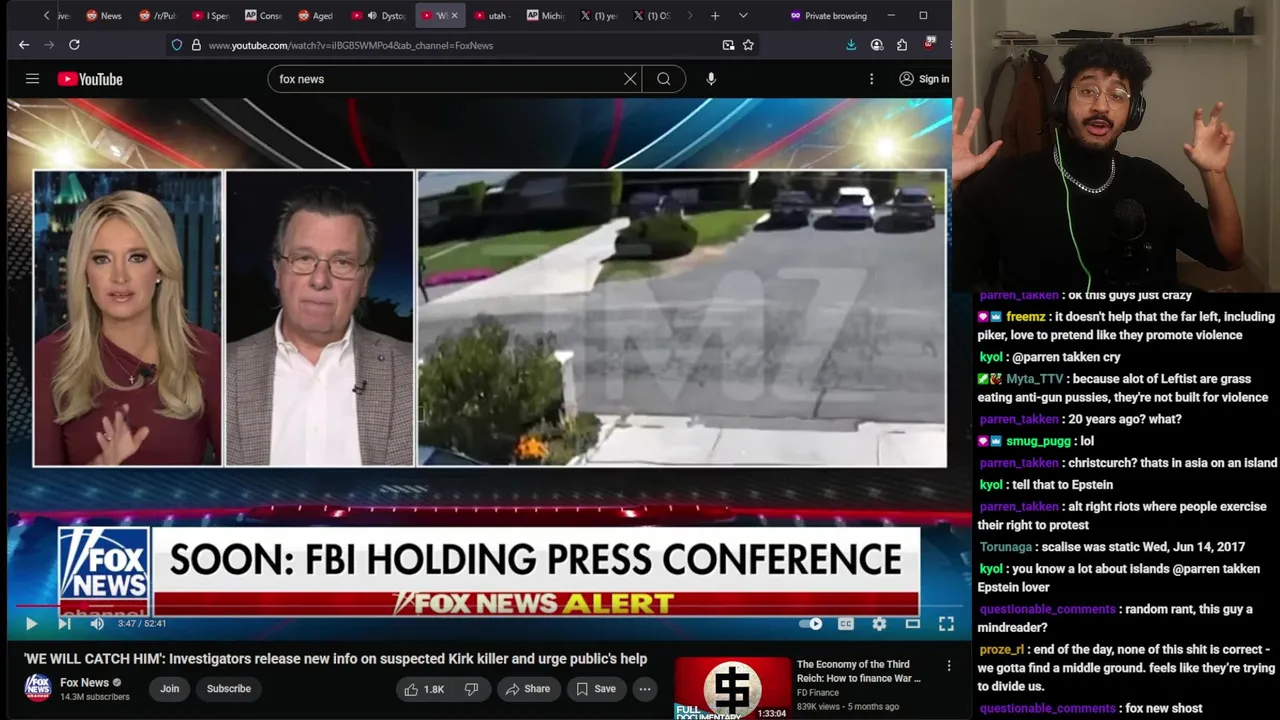Toggle closed captions on the video
Image resolution: width=1280 pixels, height=720 pixels.
[846, 624]
